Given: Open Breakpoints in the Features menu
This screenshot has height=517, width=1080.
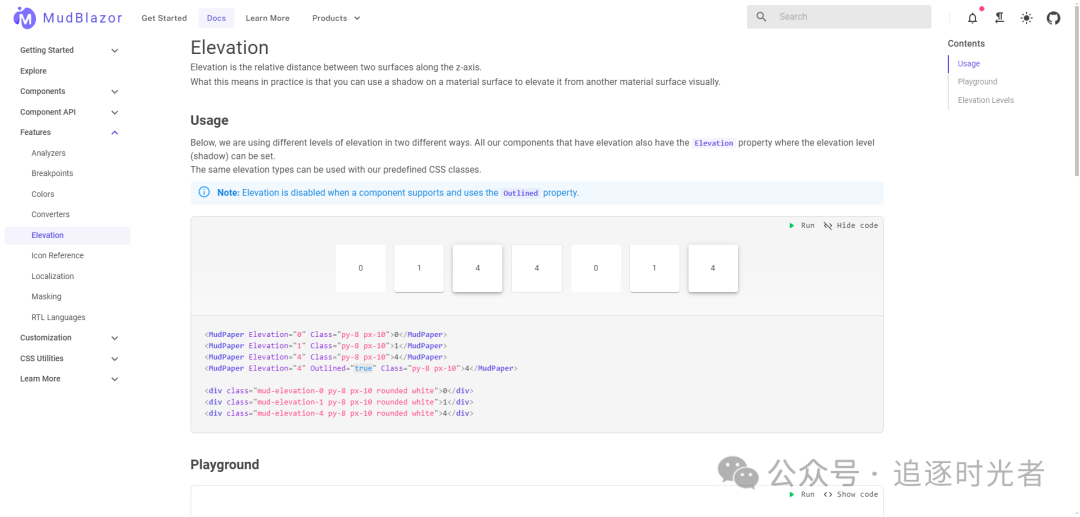Looking at the screenshot, I should [x=52, y=174].
